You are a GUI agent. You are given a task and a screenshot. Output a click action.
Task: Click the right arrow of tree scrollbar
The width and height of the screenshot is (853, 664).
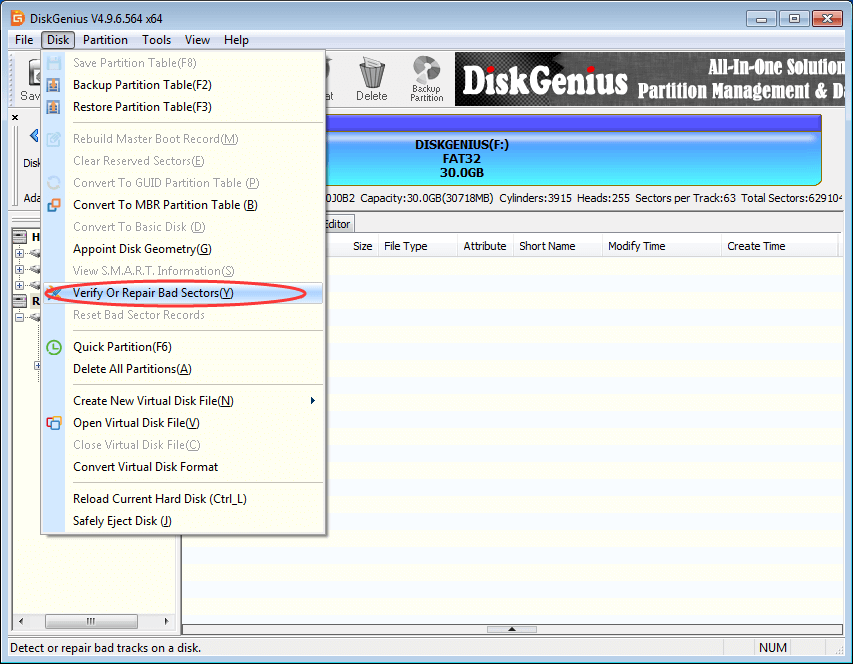pos(166,621)
